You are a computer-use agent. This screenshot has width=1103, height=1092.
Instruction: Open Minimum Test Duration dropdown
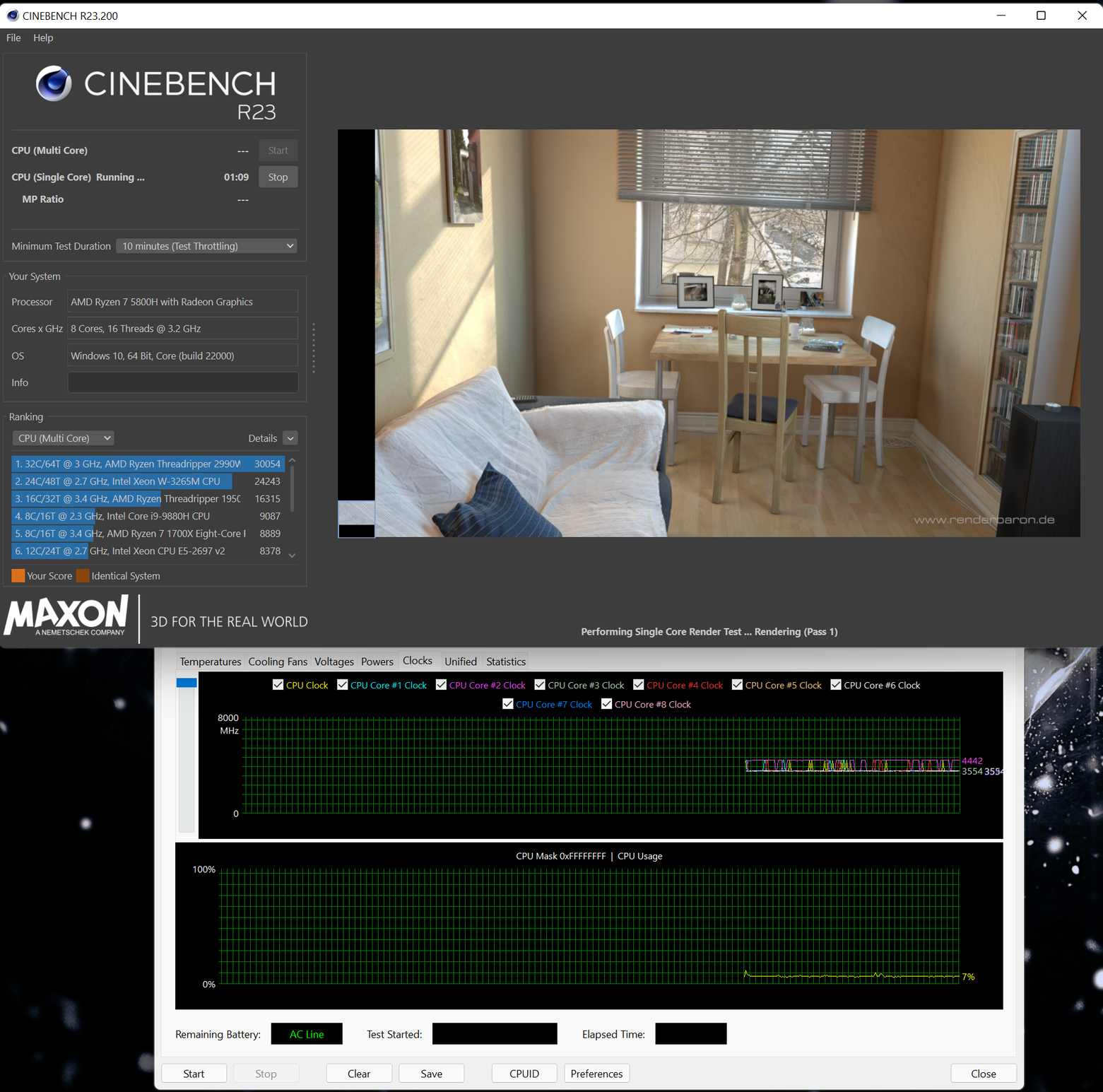(x=206, y=246)
